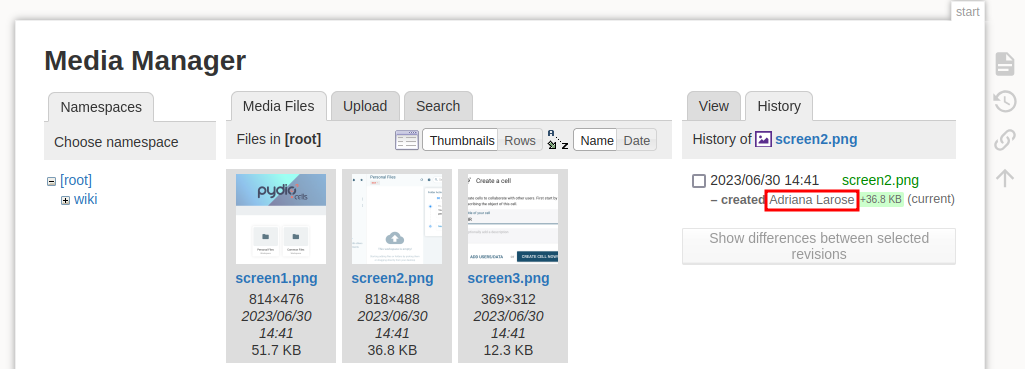The image size is (1025, 369).
Task: Open the Search tab
Action: point(438,106)
